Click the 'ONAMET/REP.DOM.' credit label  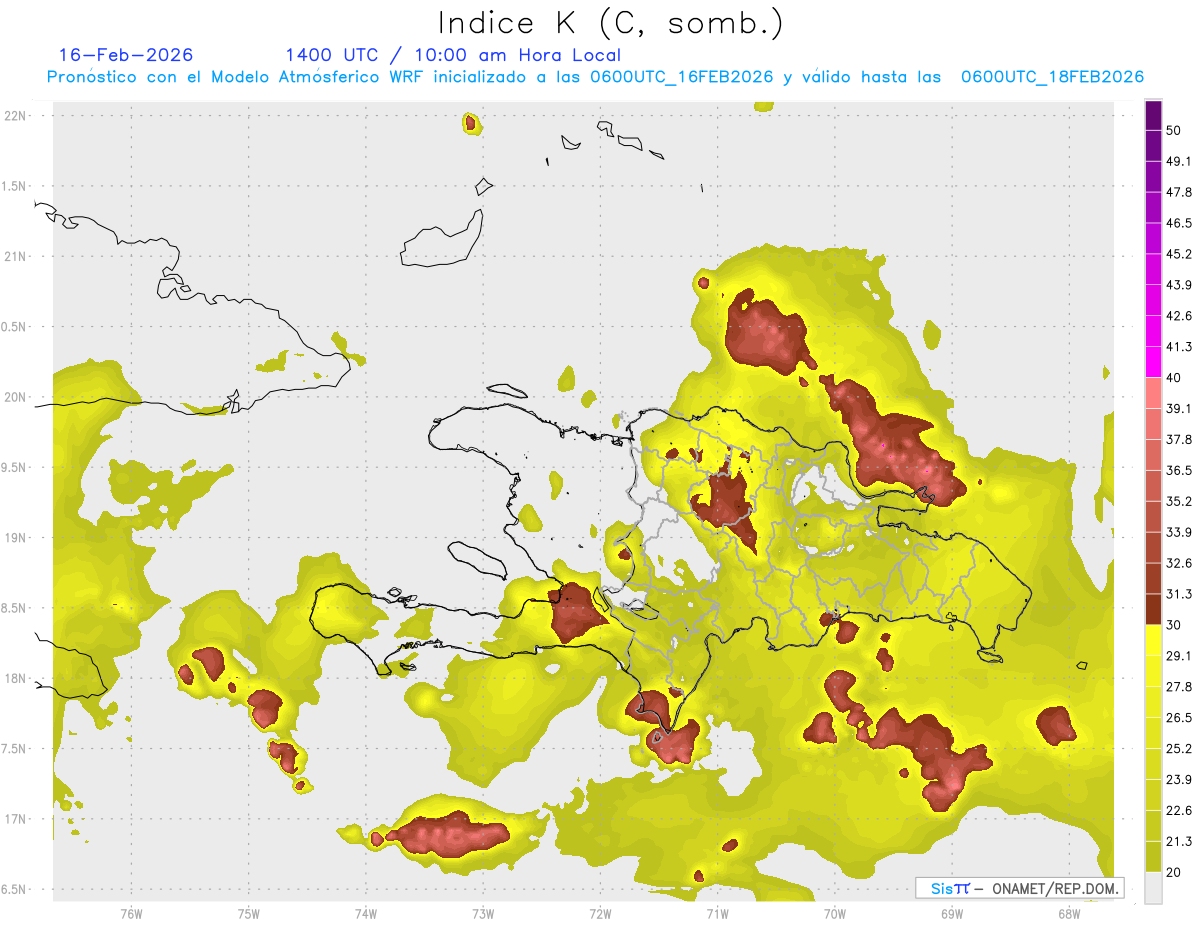click(1054, 888)
